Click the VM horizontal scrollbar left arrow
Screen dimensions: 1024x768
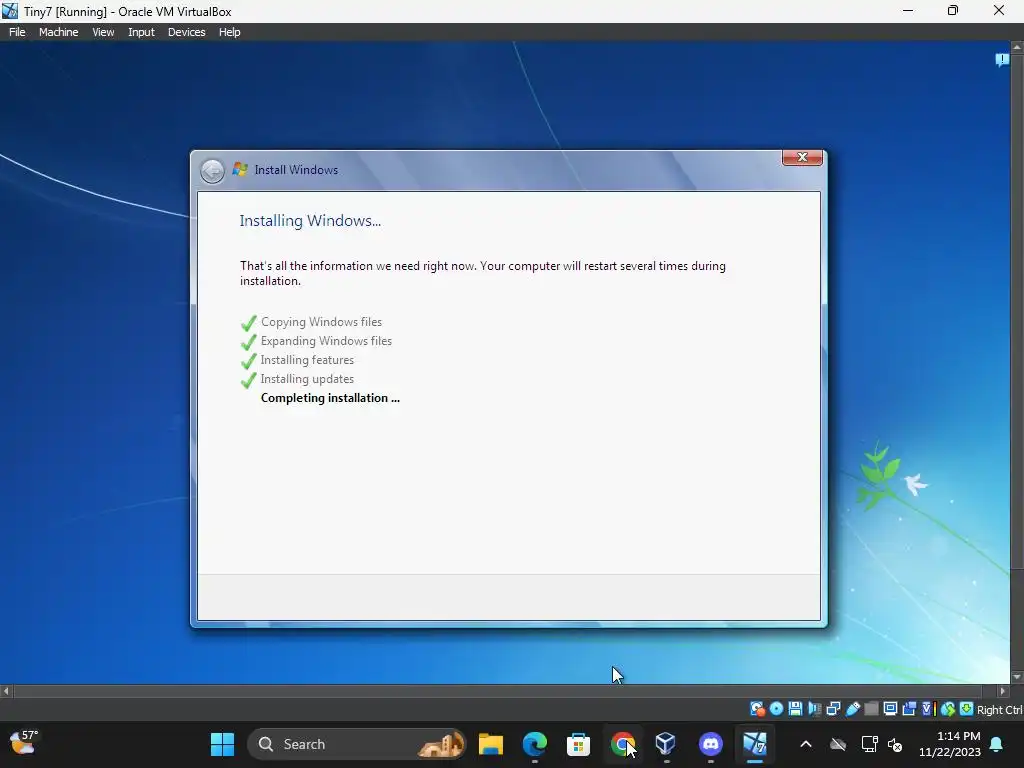point(6,691)
